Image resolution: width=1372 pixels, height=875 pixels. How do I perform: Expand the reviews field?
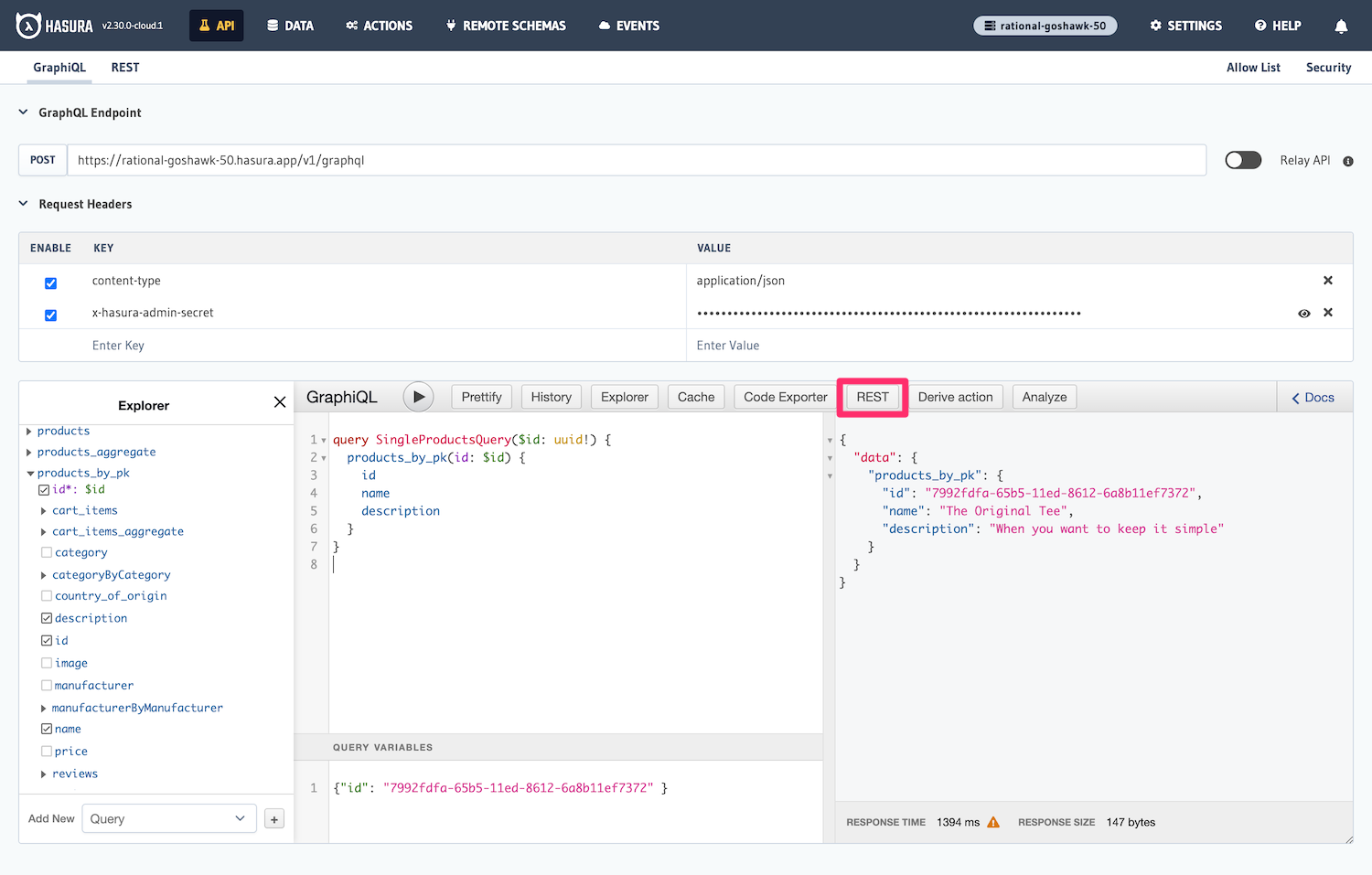click(43, 774)
